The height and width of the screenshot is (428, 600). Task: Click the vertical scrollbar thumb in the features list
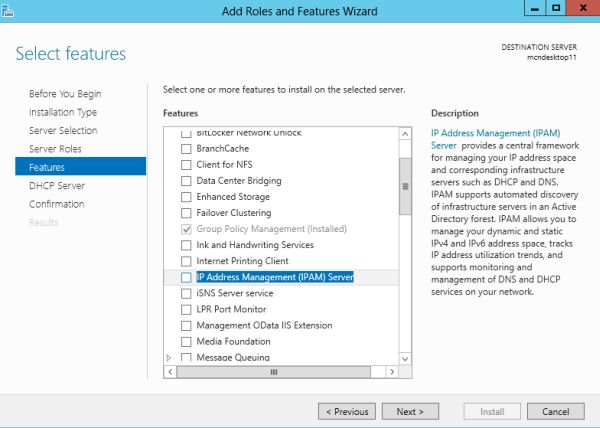[405, 185]
